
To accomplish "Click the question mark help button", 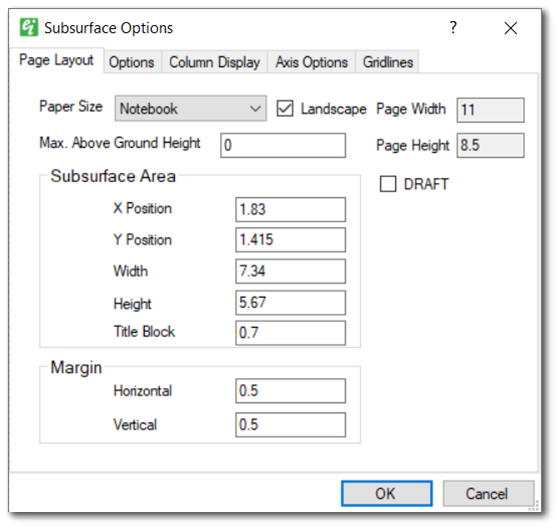I will point(453,27).
